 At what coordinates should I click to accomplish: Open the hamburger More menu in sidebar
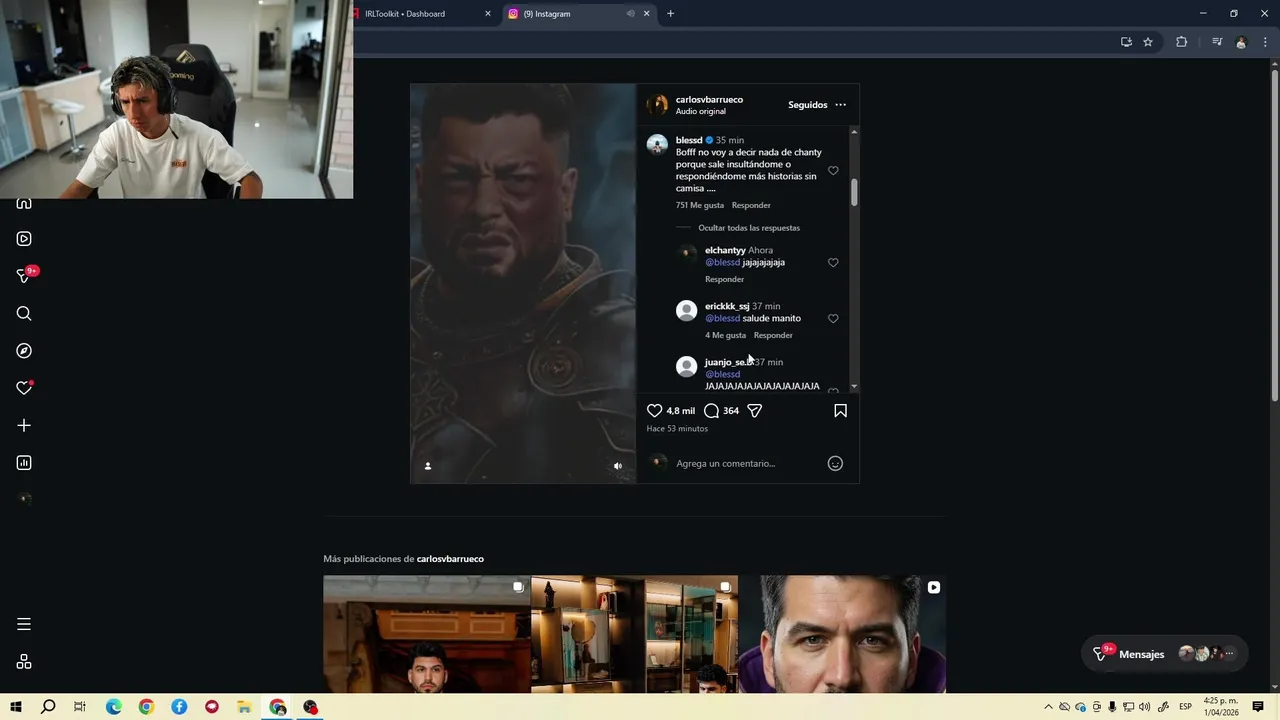coord(24,624)
